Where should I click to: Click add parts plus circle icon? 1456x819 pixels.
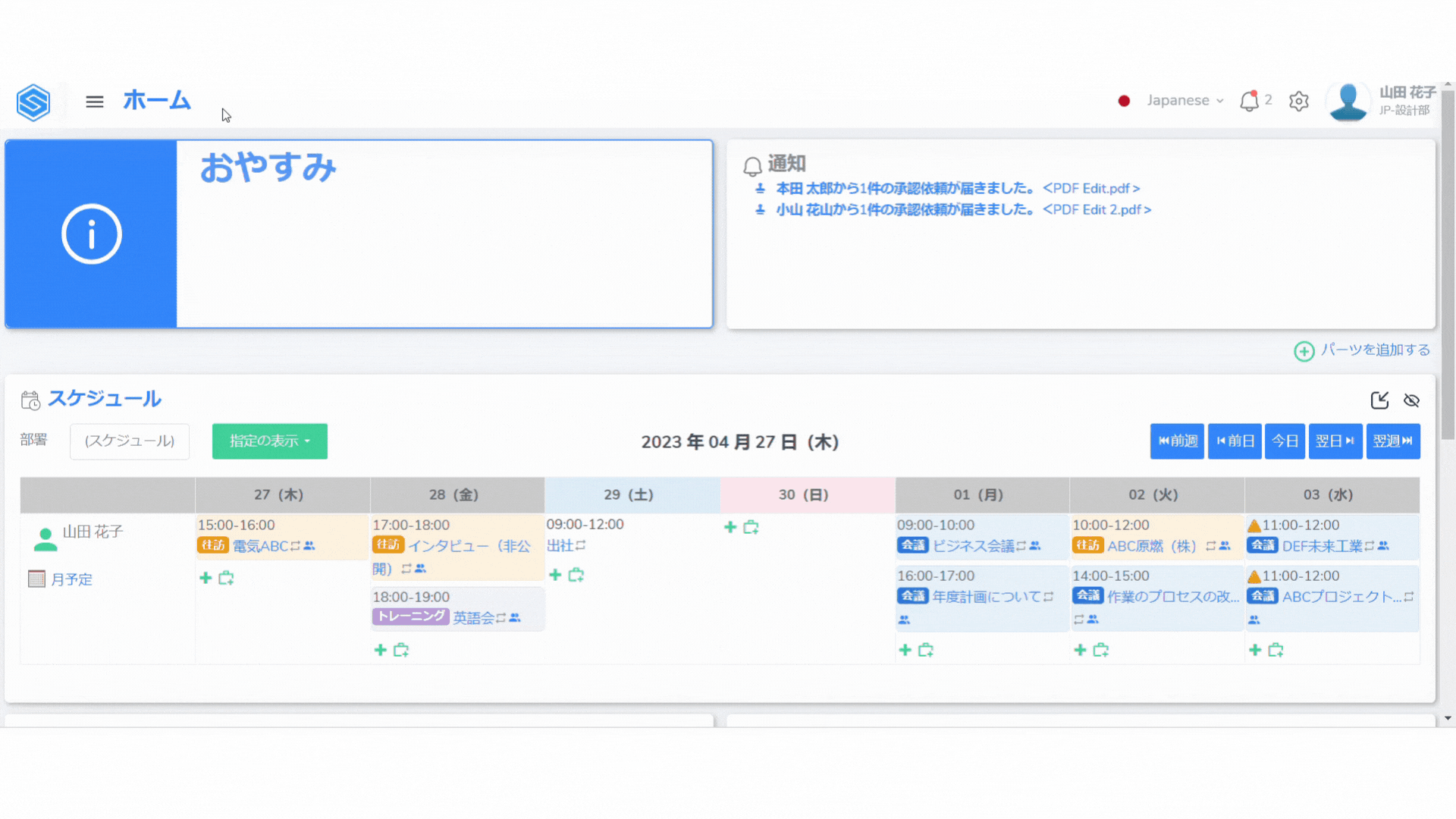[x=1304, y=351]
